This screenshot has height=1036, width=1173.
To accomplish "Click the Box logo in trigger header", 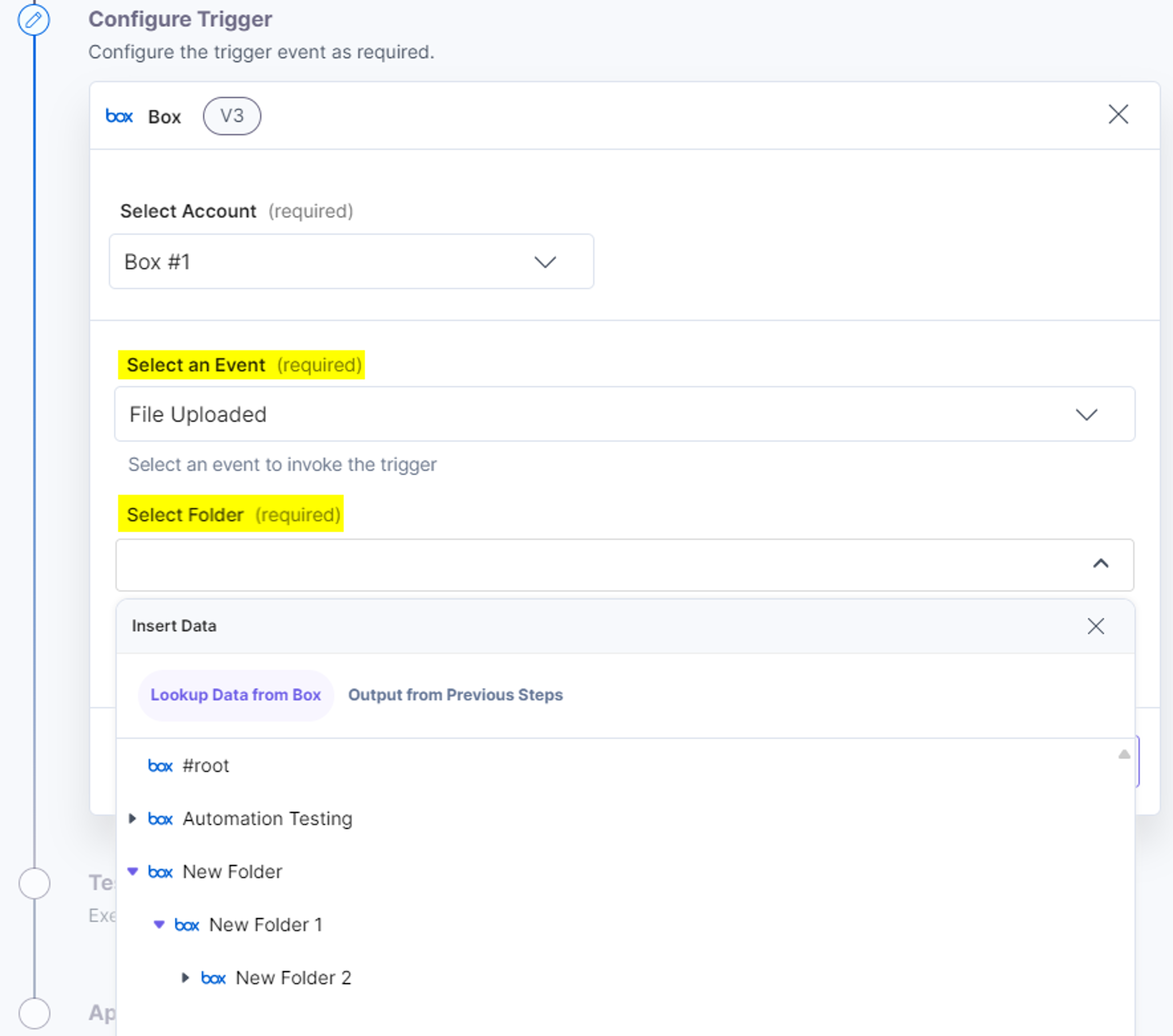I will 119,116.
